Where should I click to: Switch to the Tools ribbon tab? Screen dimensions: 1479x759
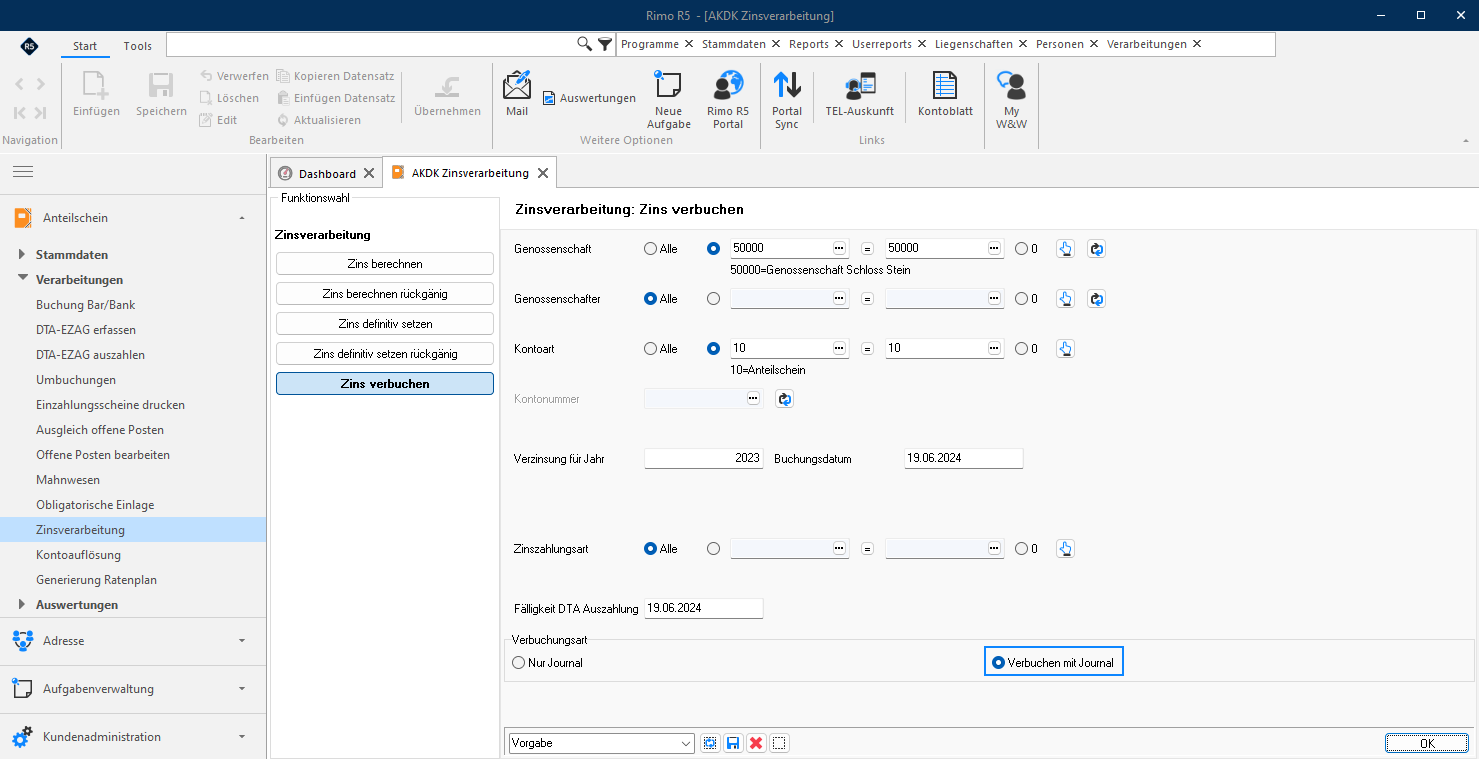tap(138, 46)
